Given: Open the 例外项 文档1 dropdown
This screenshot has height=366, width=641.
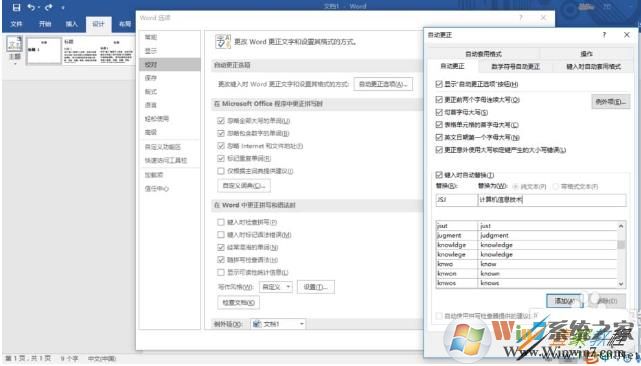Looking at the screenshot, I should (x=278, y=324).
